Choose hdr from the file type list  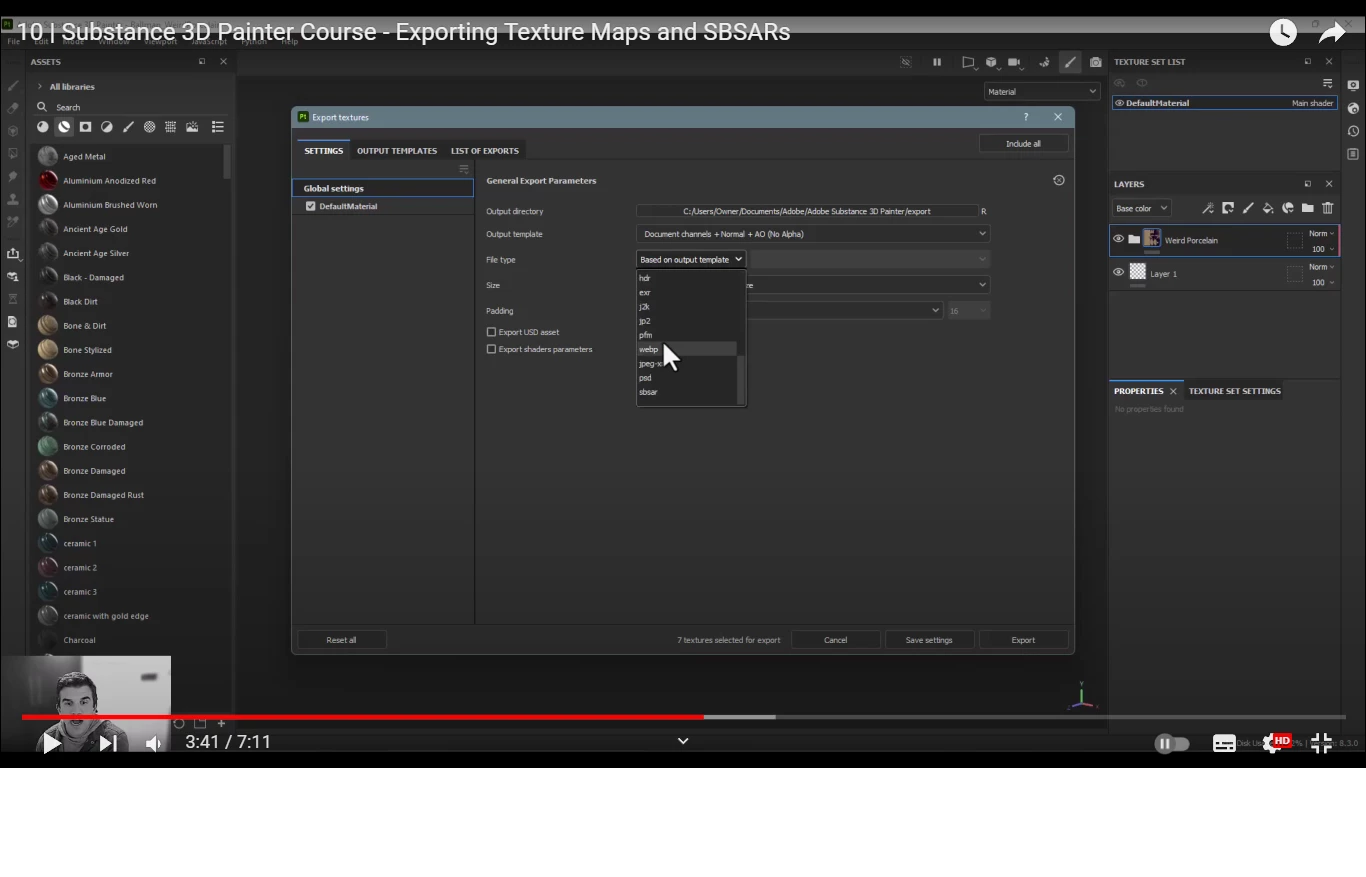point(687,279)
